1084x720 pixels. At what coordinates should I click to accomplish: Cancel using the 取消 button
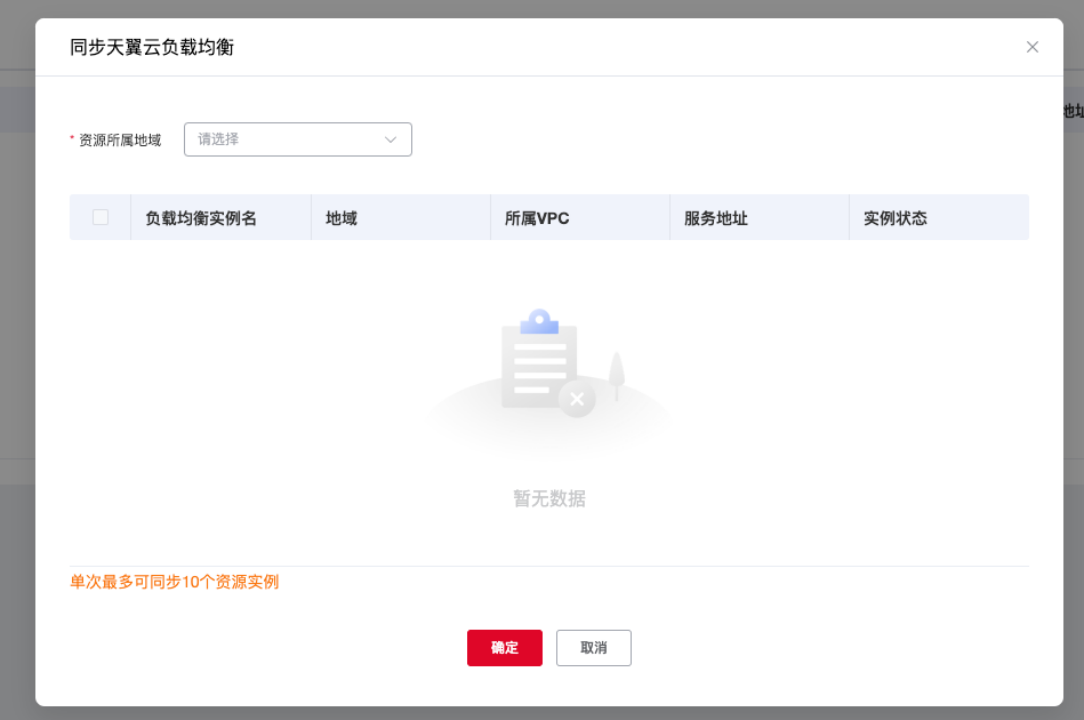pos(594,648)
